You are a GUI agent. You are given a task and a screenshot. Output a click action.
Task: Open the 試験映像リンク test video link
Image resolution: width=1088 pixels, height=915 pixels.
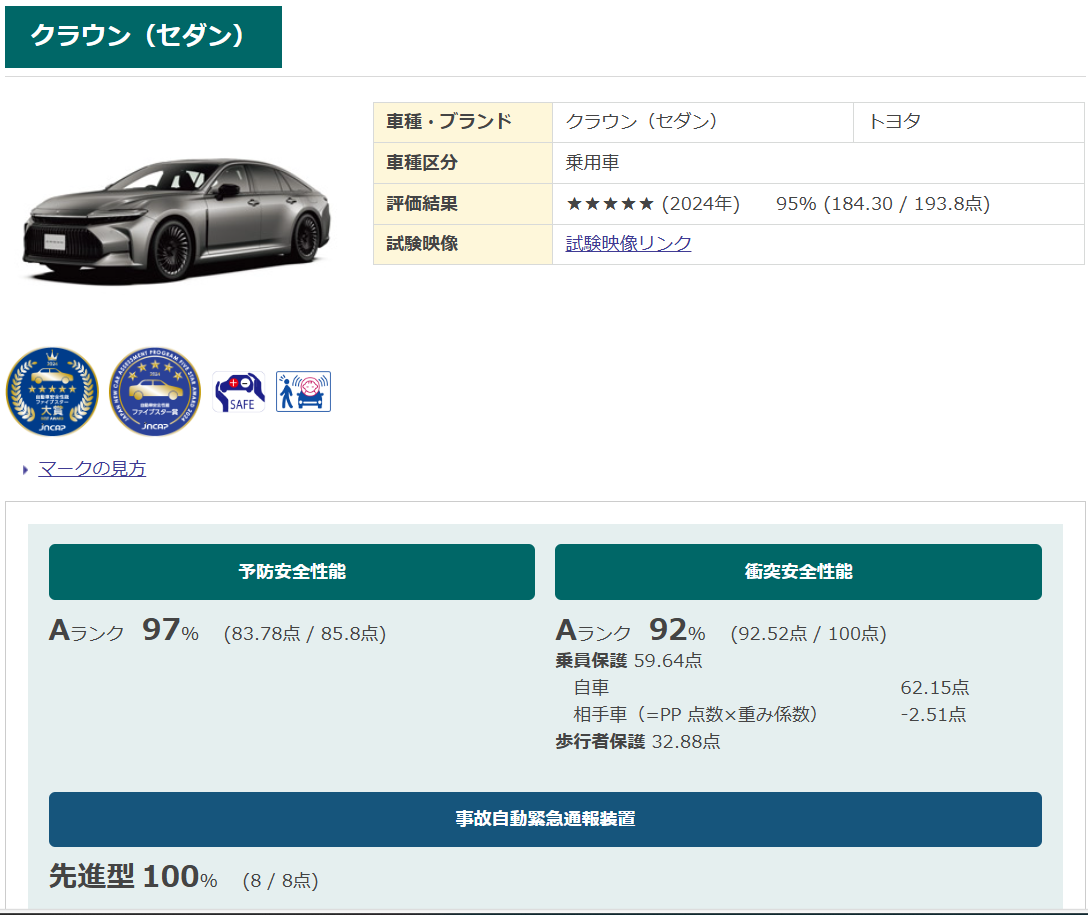tap(628, 243)
